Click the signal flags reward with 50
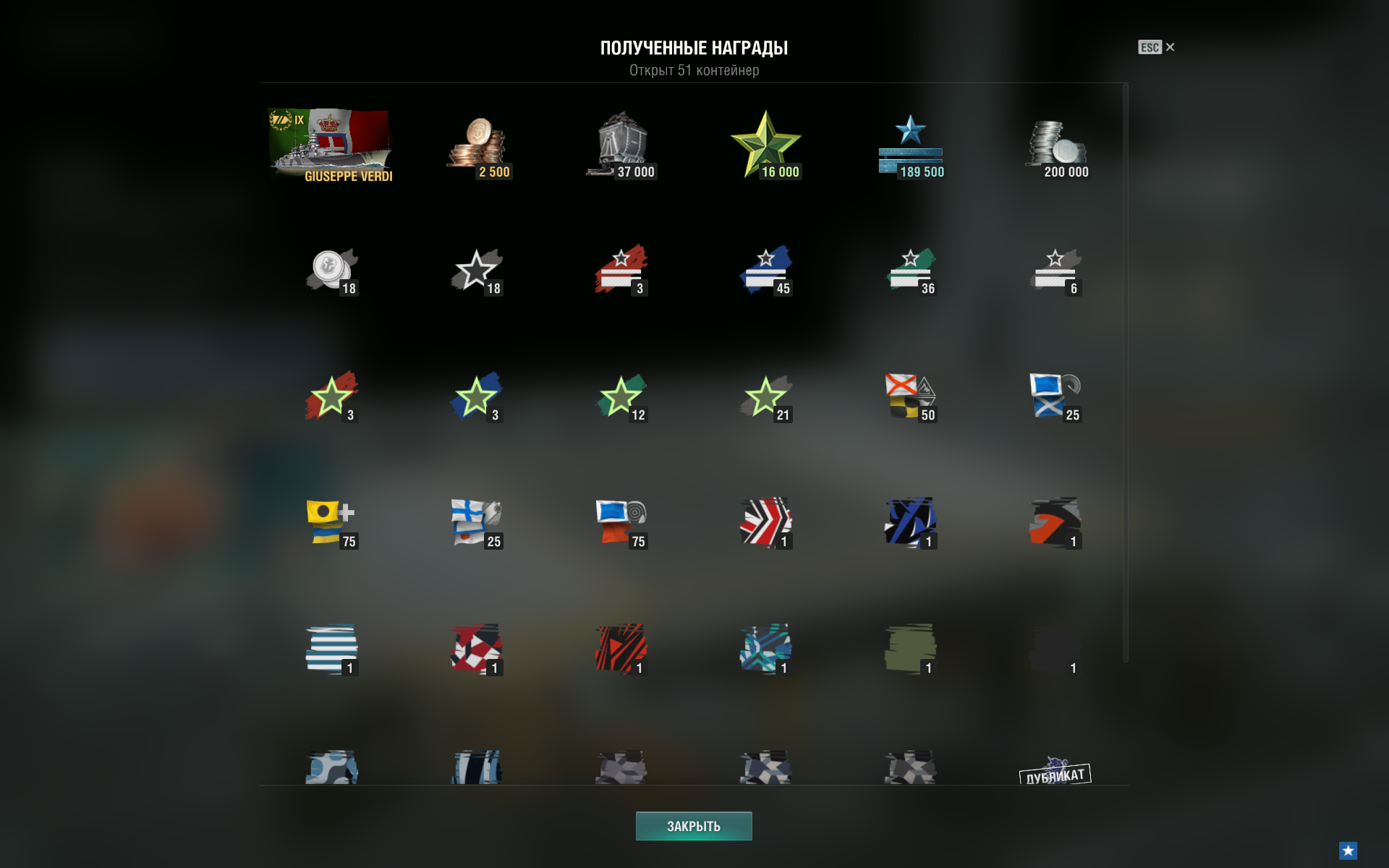This screenshot has height=868, width=1389. (911, 396)
